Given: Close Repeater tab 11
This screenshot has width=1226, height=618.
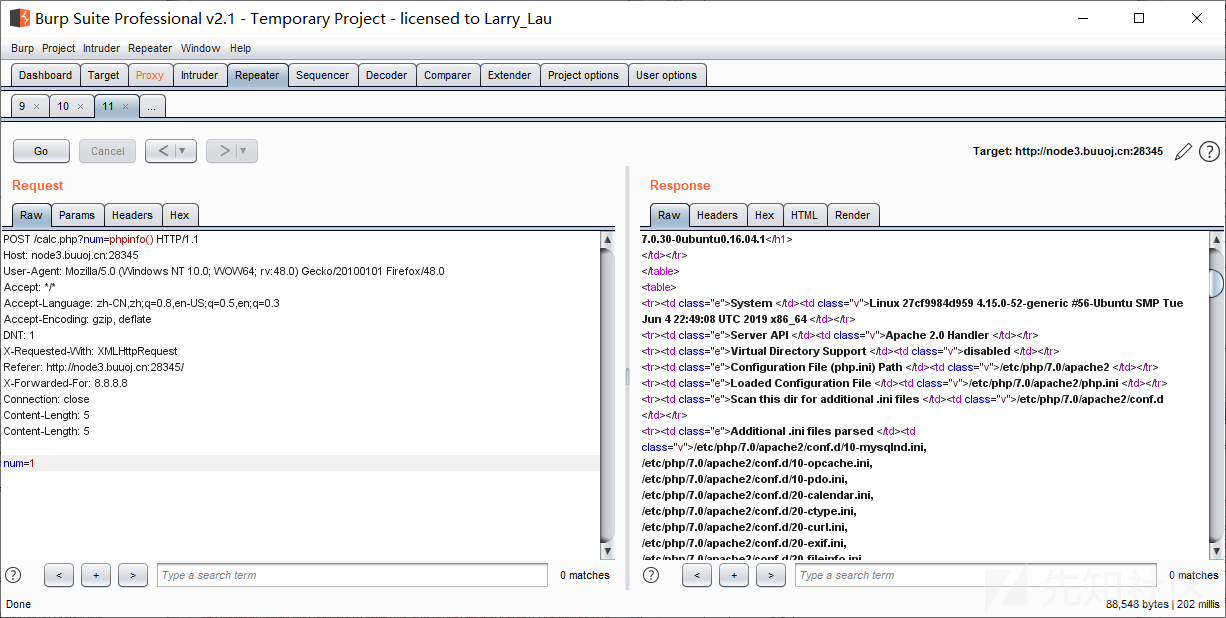Looking at the screenshot, I should (x=125, y=106).
